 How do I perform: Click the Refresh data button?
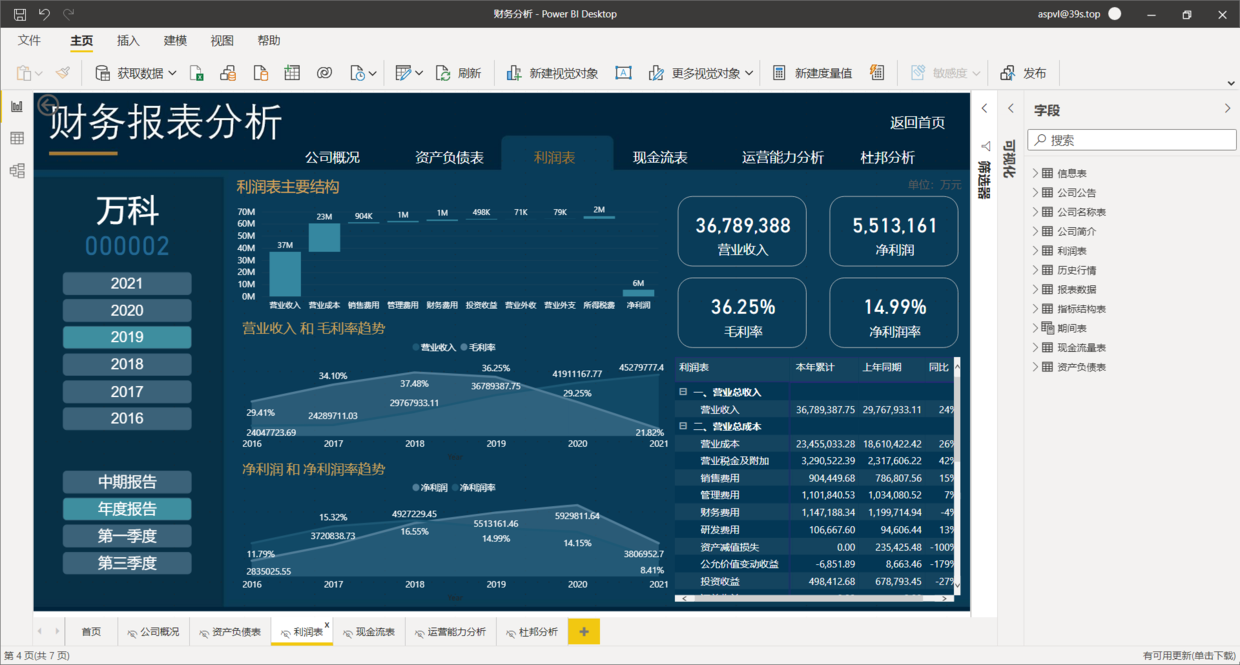[x=458, y=73]
